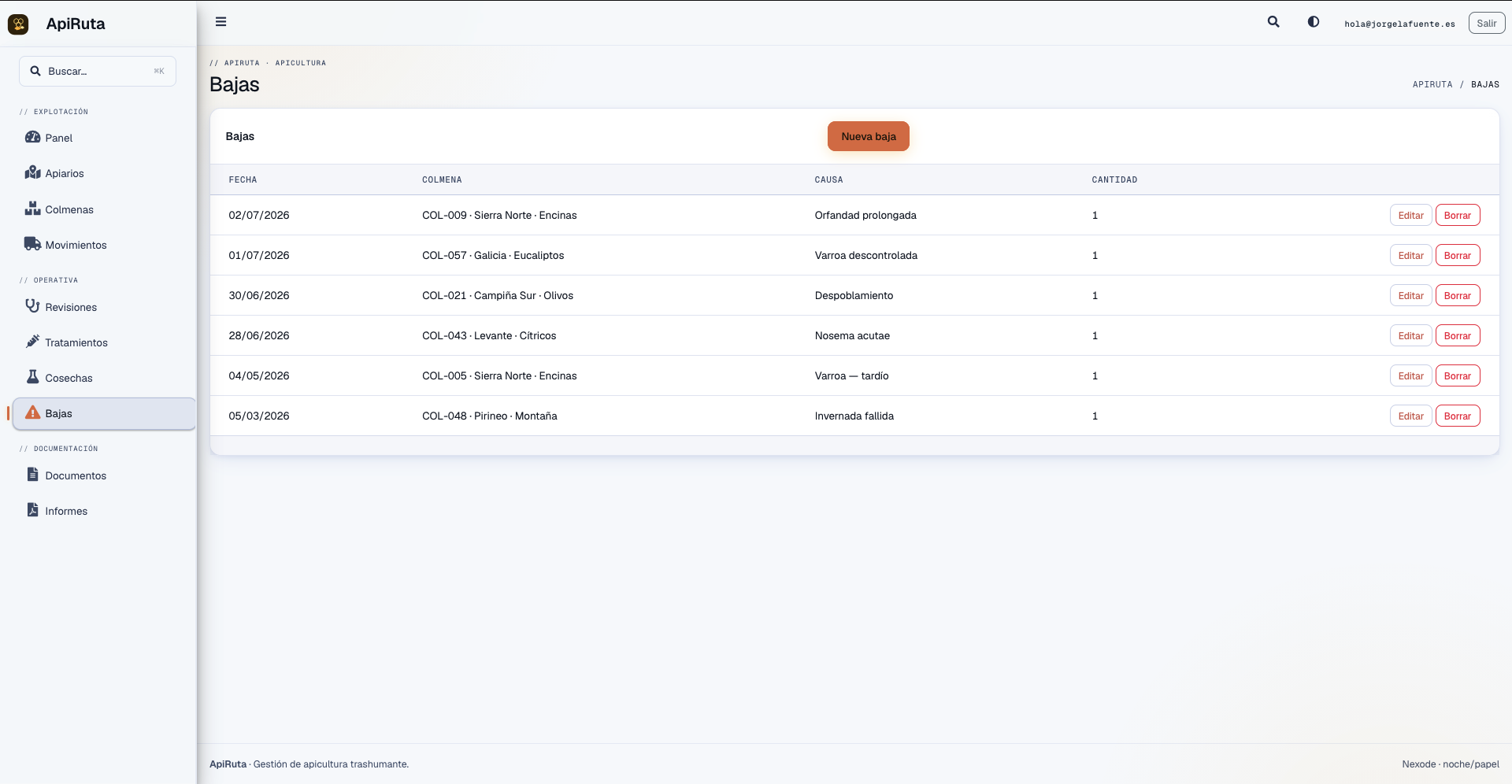
Task: Click the Bajas warning triangle icon
Action: pyautogui.click(x=32, y=412)
